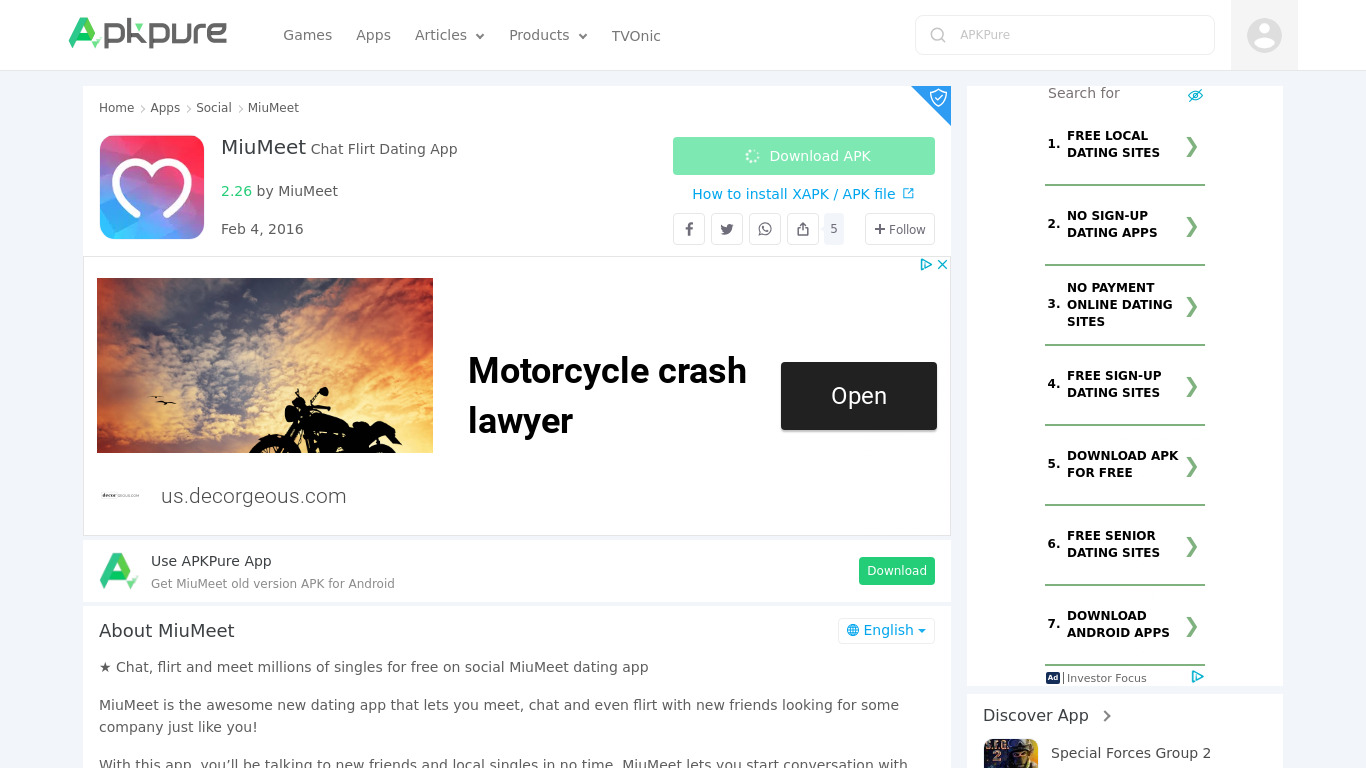Screen dimensions: 1366x768
Task: Click the blue security shield badge
Action: [x=937, y=98]
